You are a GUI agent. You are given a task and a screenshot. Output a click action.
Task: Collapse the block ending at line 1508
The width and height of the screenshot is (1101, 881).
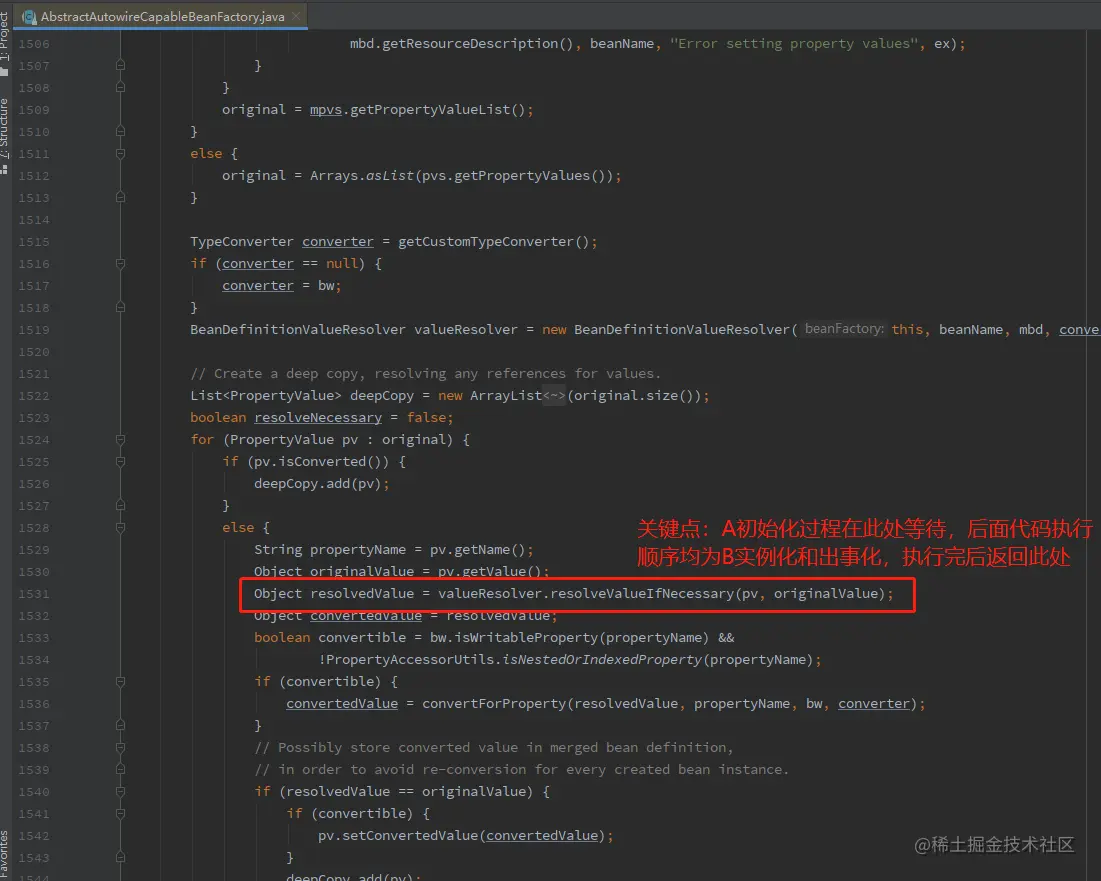point(120,87)
